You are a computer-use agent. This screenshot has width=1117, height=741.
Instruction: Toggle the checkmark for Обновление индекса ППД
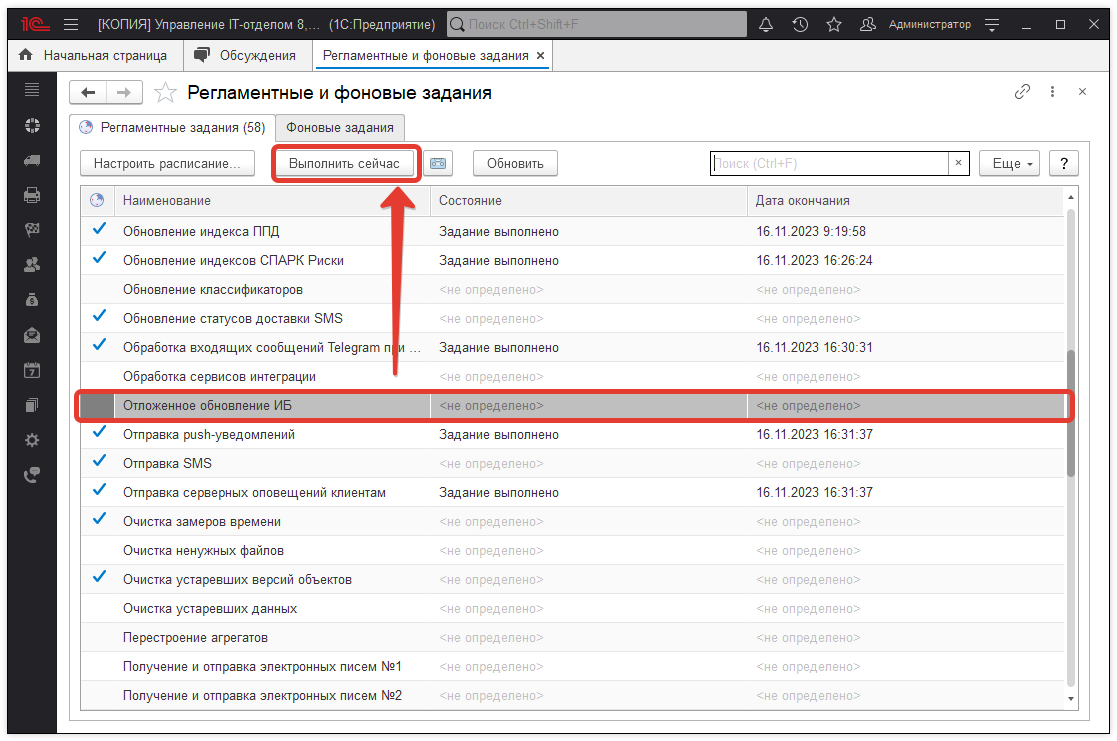pyautogui.click(x=97, y=230)
